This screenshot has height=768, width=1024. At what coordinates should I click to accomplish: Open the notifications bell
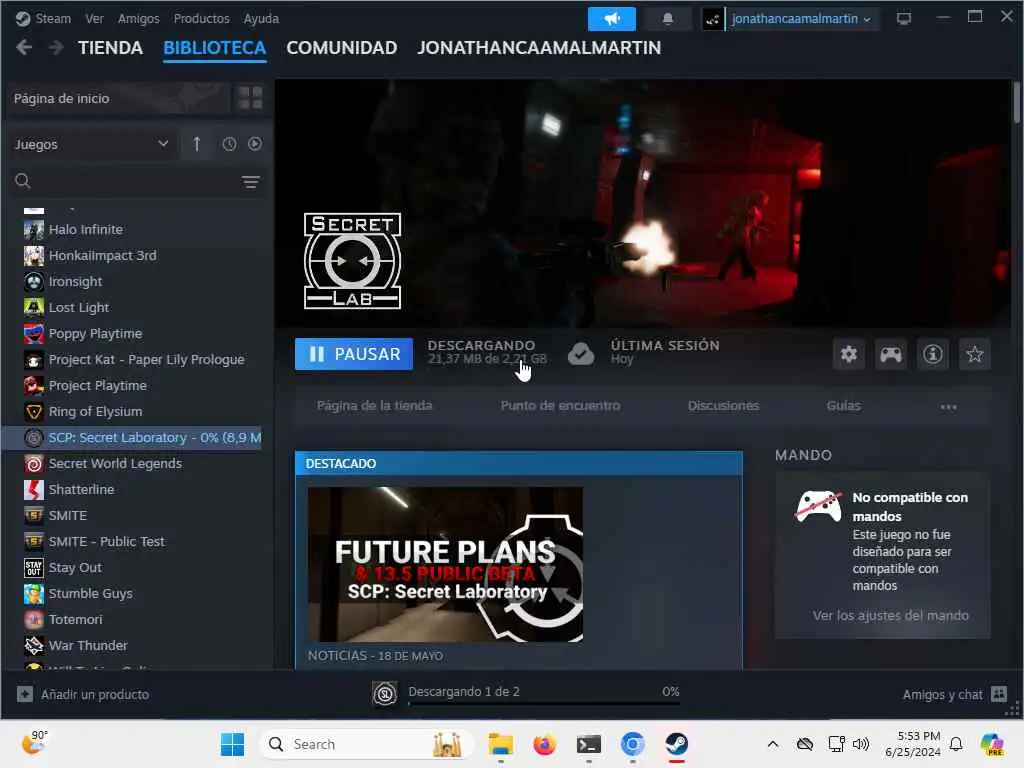(x=667, y=19)
